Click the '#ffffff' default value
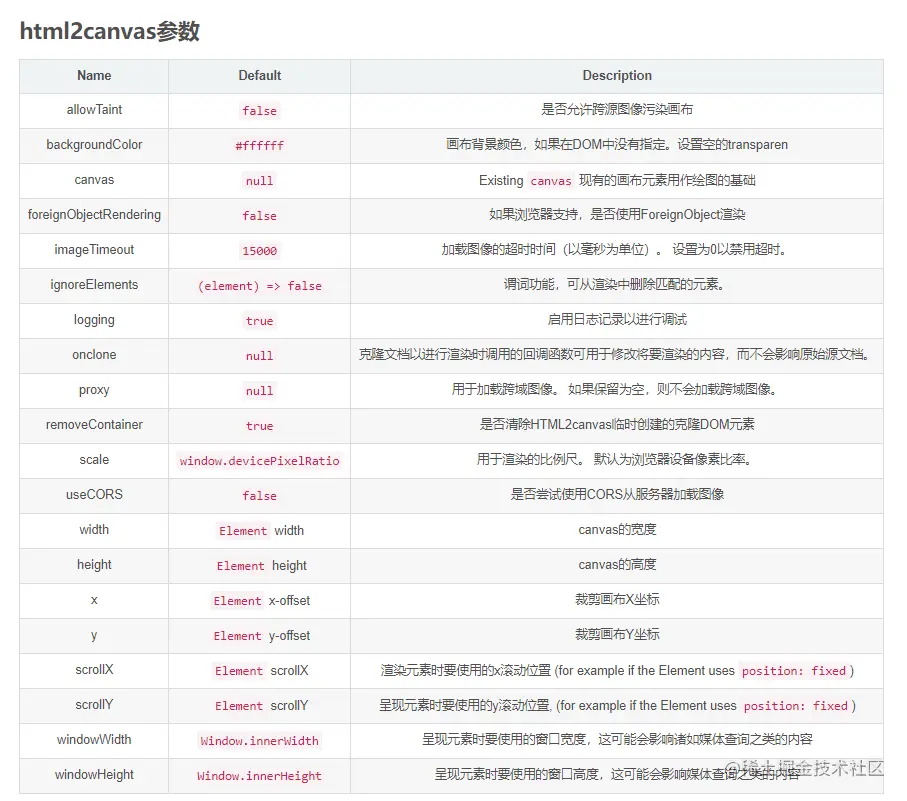 [260, 146]
